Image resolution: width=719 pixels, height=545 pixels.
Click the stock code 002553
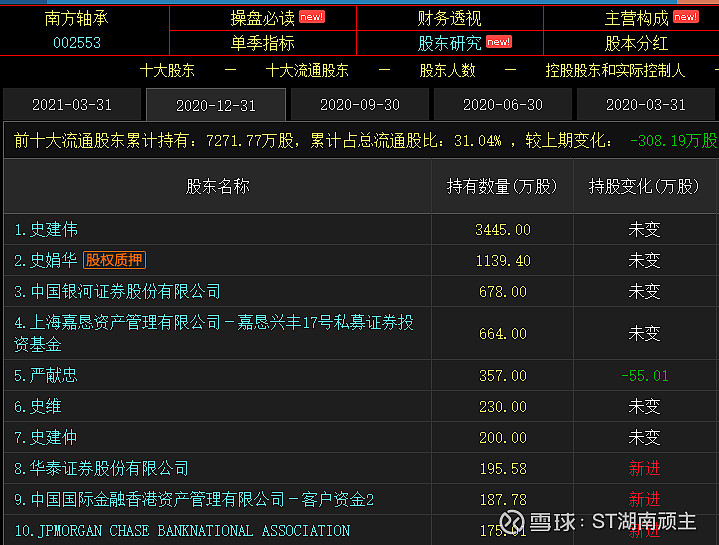pos(77,43)
